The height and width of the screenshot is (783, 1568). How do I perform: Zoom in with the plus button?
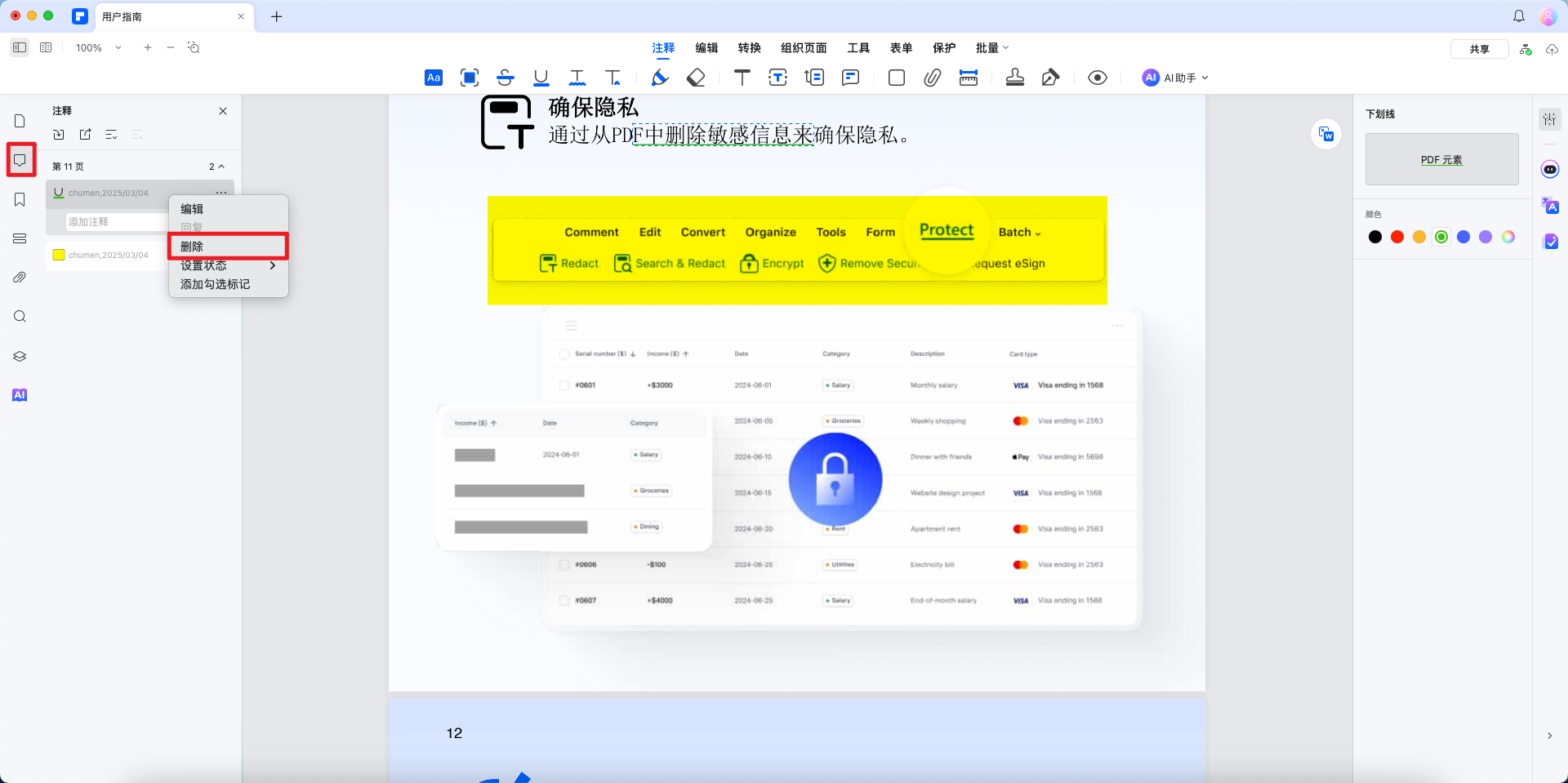pos(148,47)
